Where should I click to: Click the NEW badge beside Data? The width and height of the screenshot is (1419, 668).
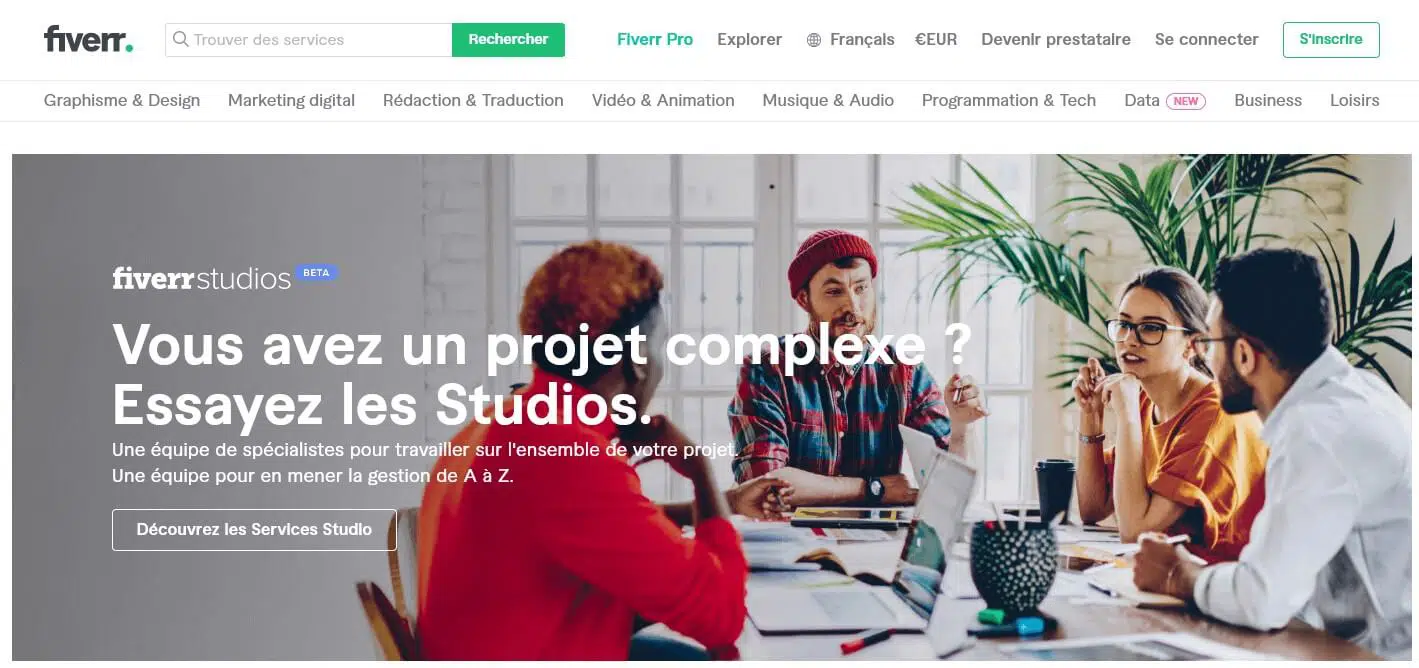pos(1186,101)
